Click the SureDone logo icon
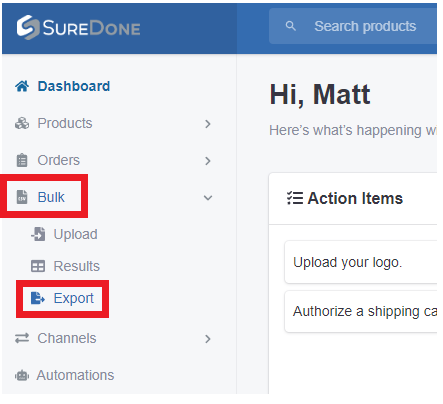The width and height of the screenshot is (443, 404). [x=28, y=27]
